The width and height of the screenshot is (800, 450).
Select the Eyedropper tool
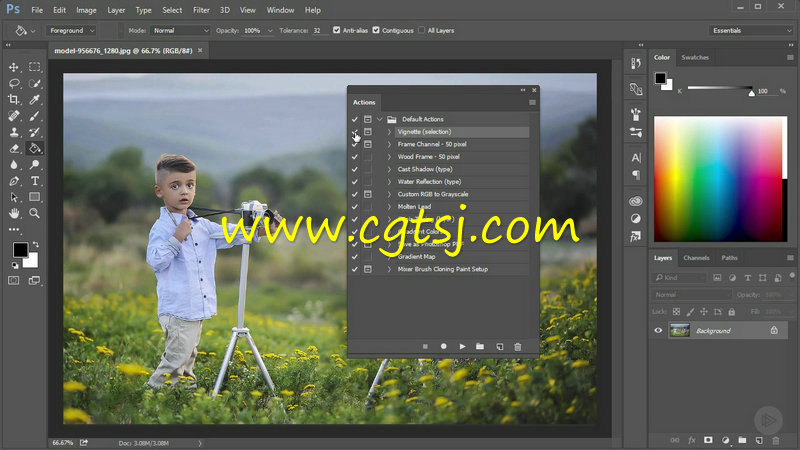pyautogui.click(x=34, y=99)
